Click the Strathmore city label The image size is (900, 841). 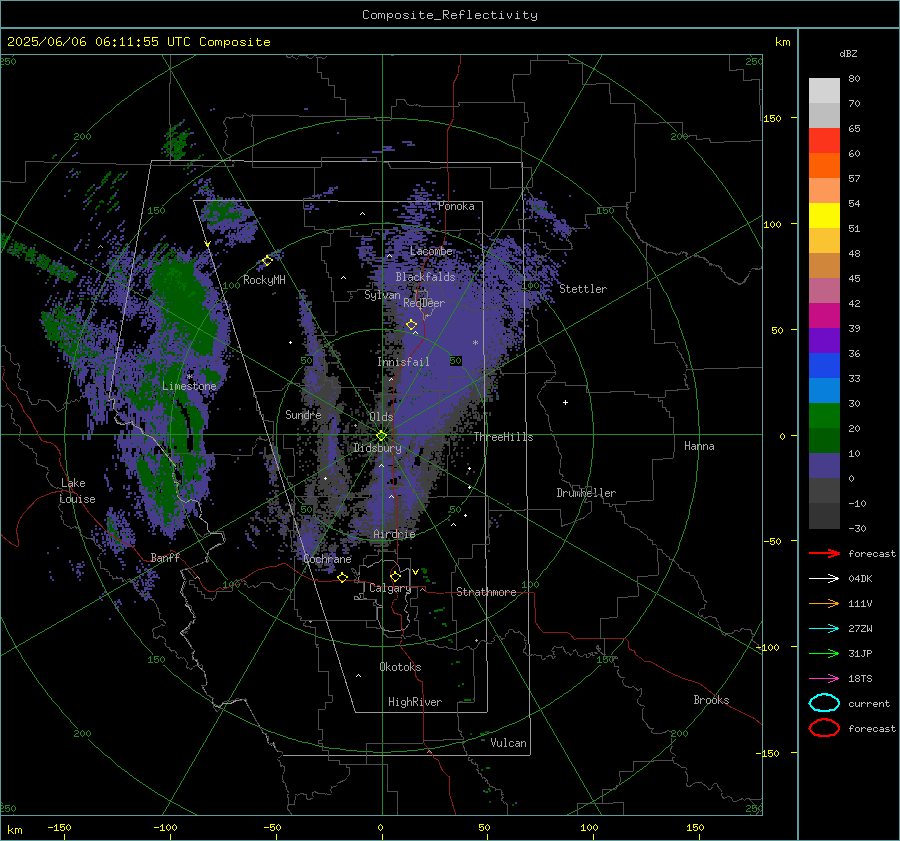(x=486, y=592)
